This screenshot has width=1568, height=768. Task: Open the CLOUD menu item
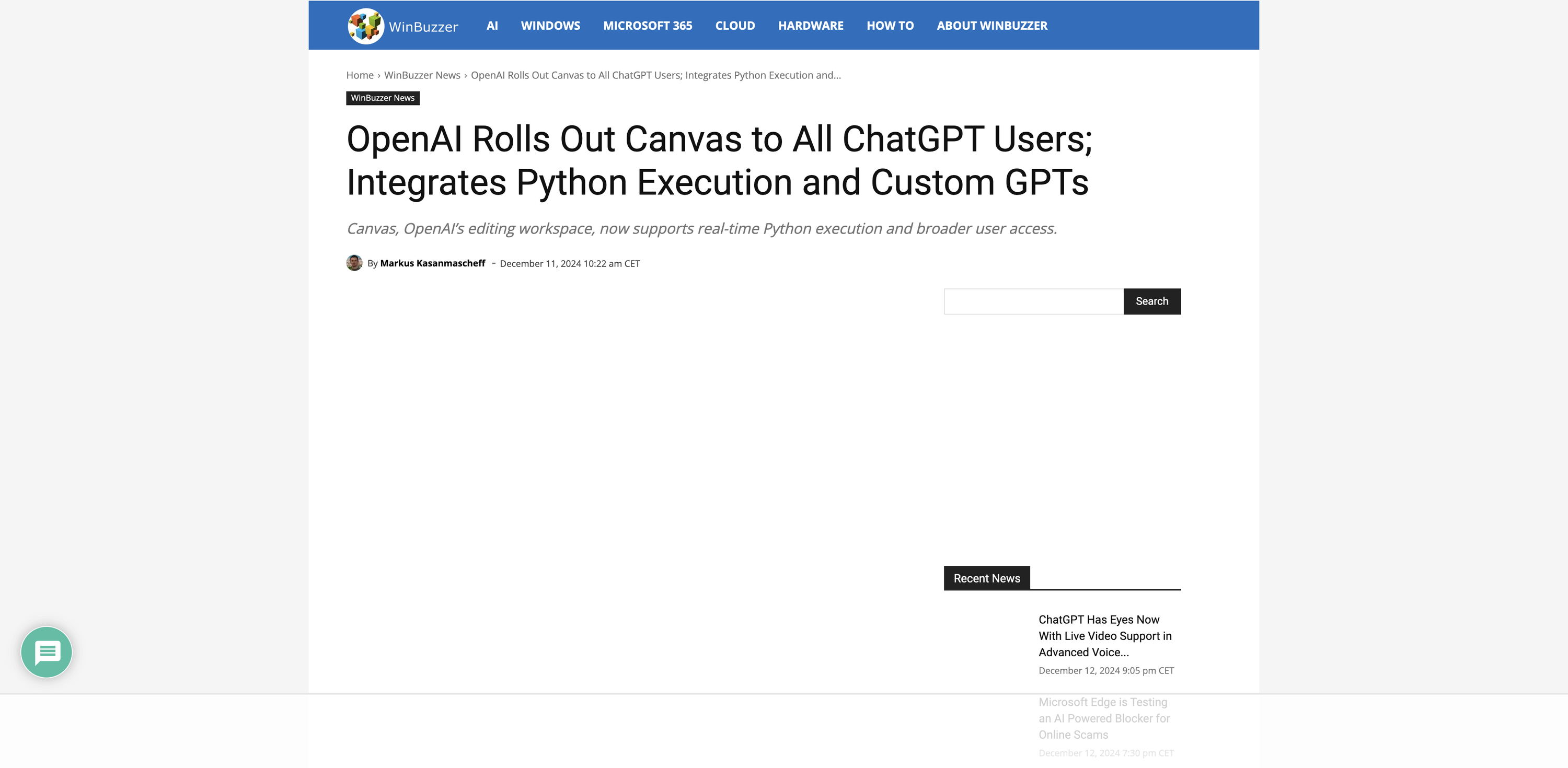click(735, 26)
